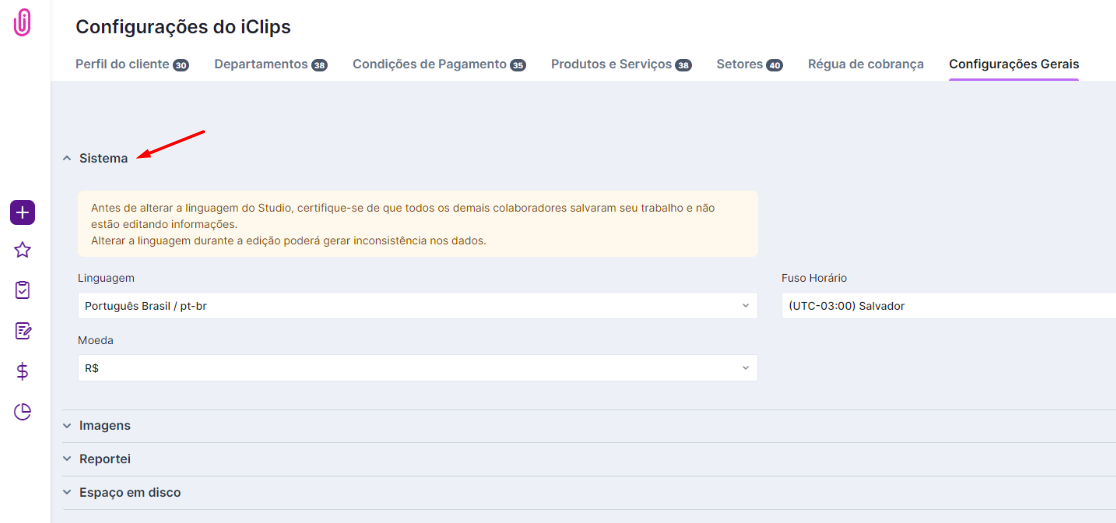Open favorites star icon in sidebar

[22, 250]
